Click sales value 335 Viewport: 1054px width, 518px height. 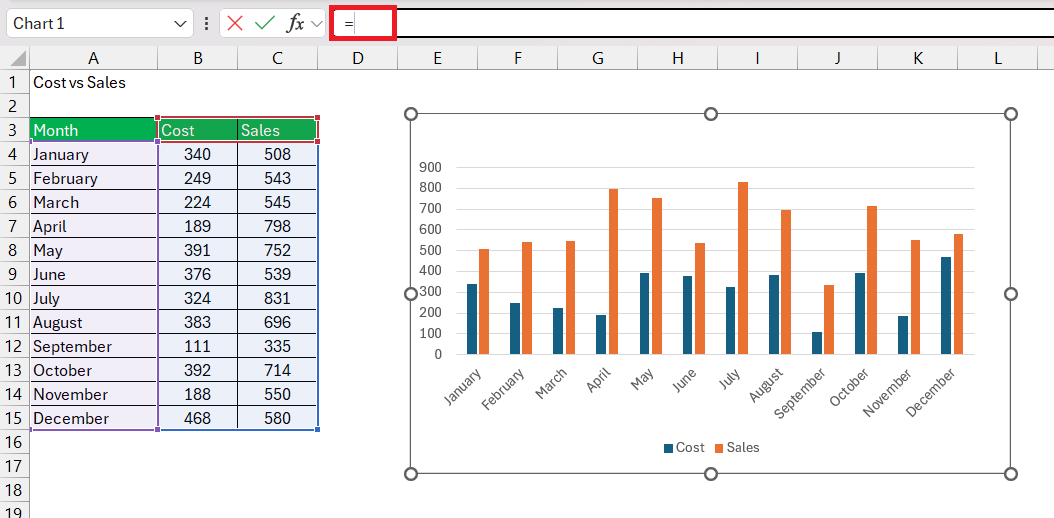pos(278,346)
